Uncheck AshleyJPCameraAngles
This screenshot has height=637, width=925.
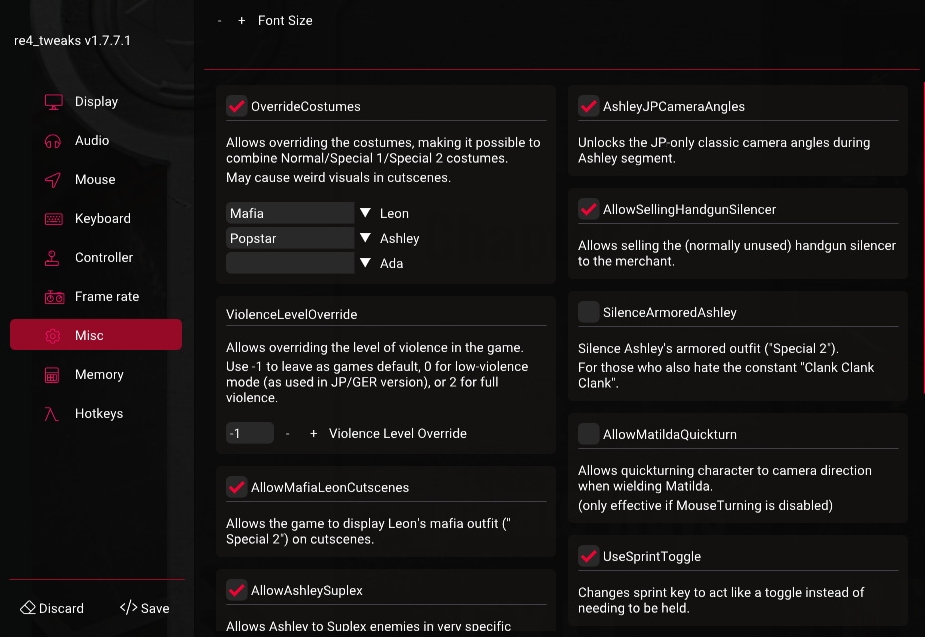[x=588, y=106]
